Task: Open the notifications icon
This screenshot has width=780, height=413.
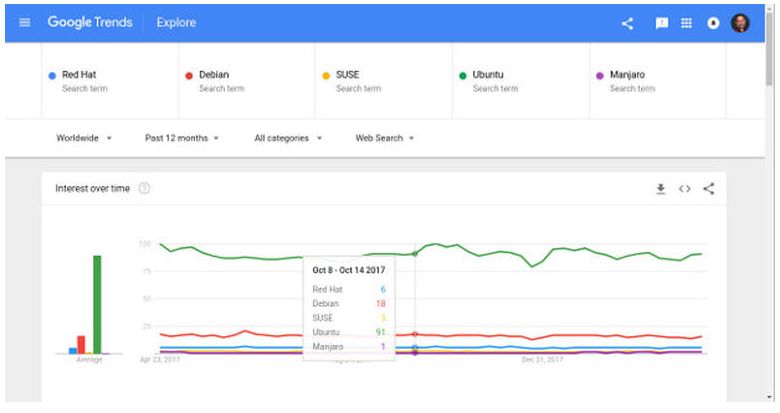Action: coord(714,23)
